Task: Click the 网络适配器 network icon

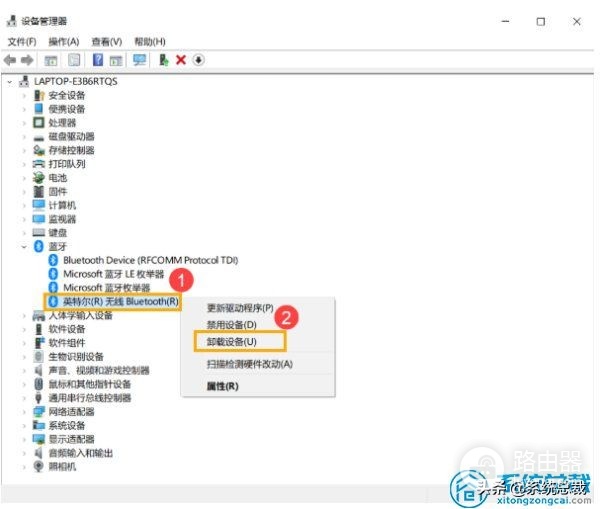Action: tap(39, 412)
